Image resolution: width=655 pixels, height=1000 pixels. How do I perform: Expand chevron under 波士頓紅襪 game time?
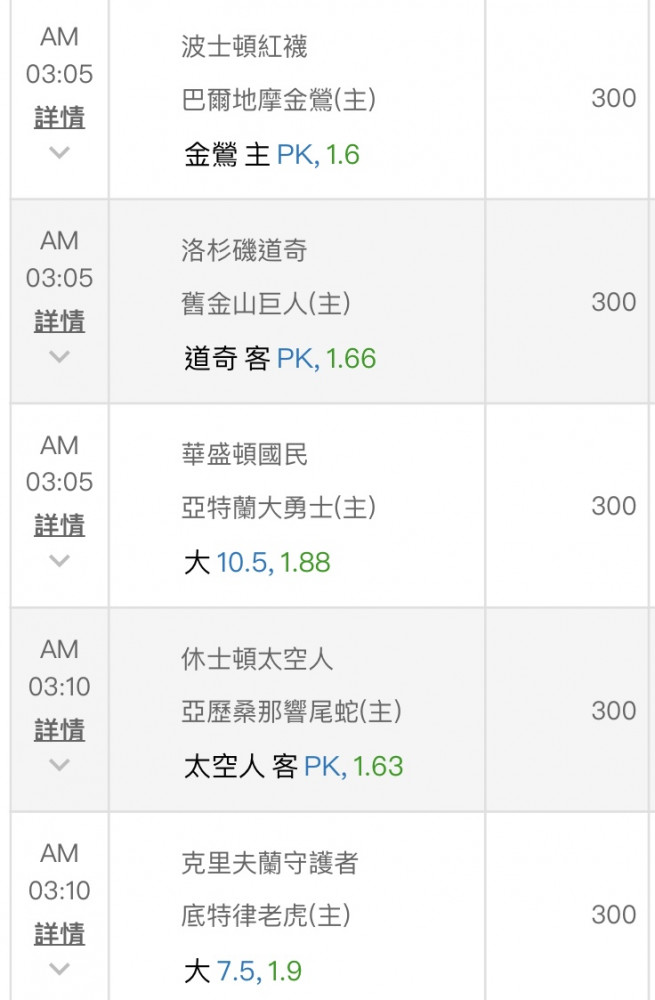pyautogui.click(x=59, y=152)
